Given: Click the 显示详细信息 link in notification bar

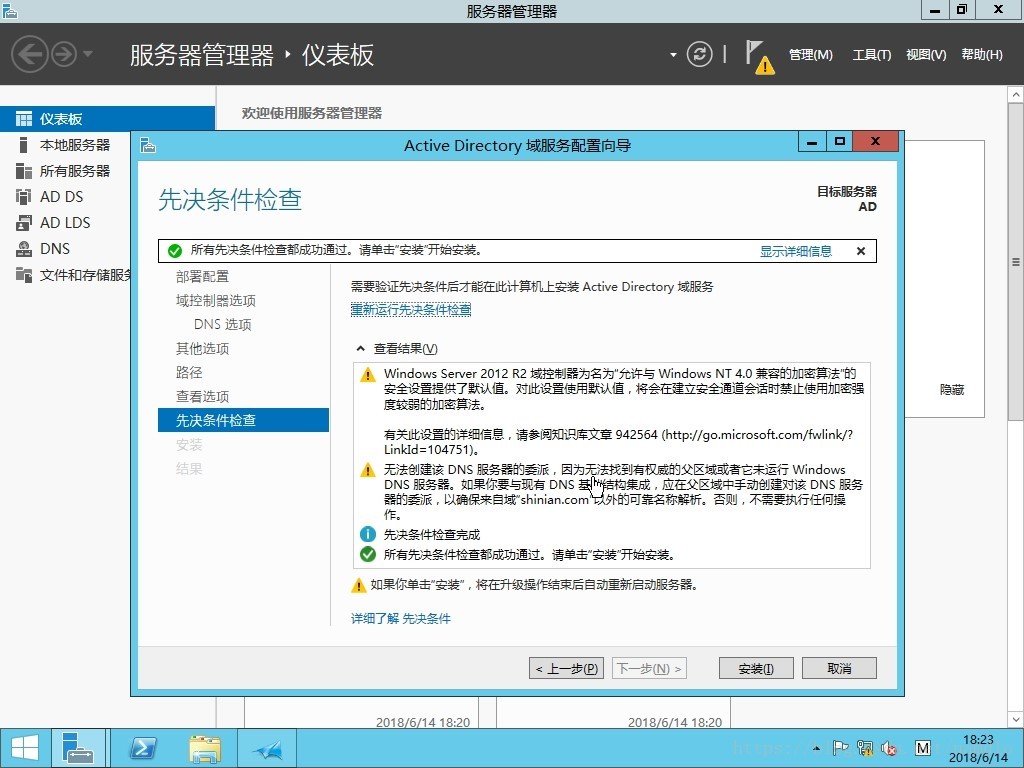Looking at the screenshot, I should (795, 251).
